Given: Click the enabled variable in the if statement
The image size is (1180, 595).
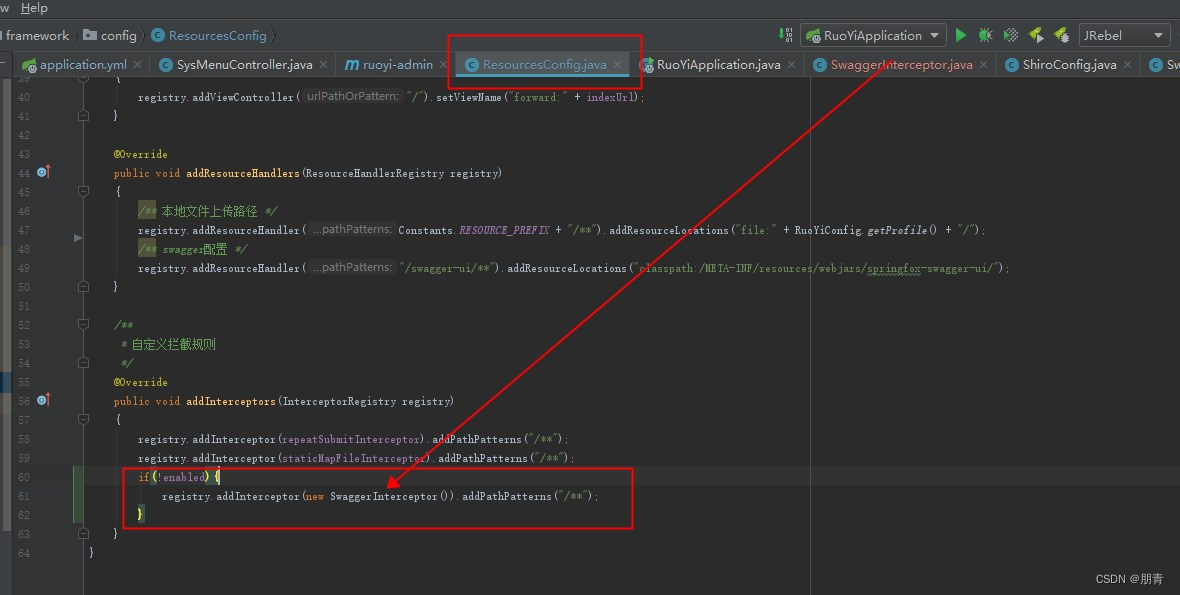Looking at the screenshot, I should click(x=184, y=477).
